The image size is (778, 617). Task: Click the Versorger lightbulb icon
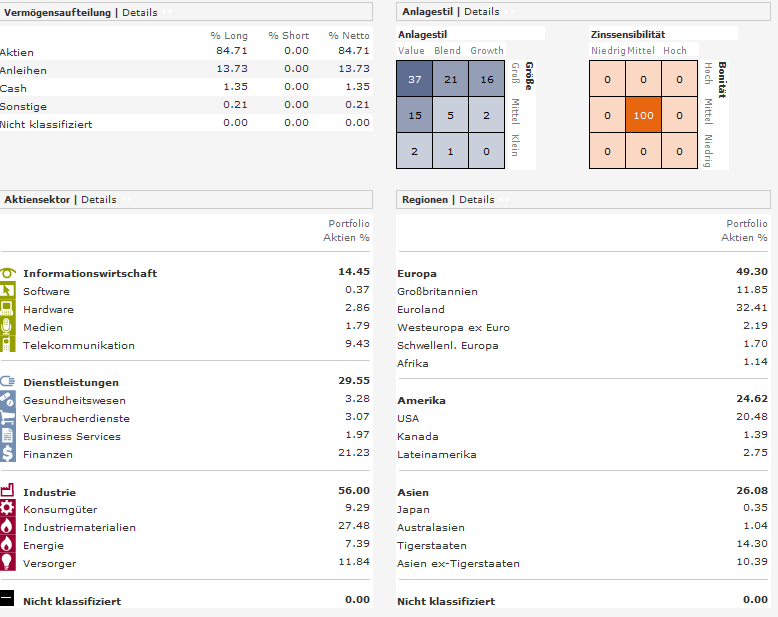(x=8, y=563)
